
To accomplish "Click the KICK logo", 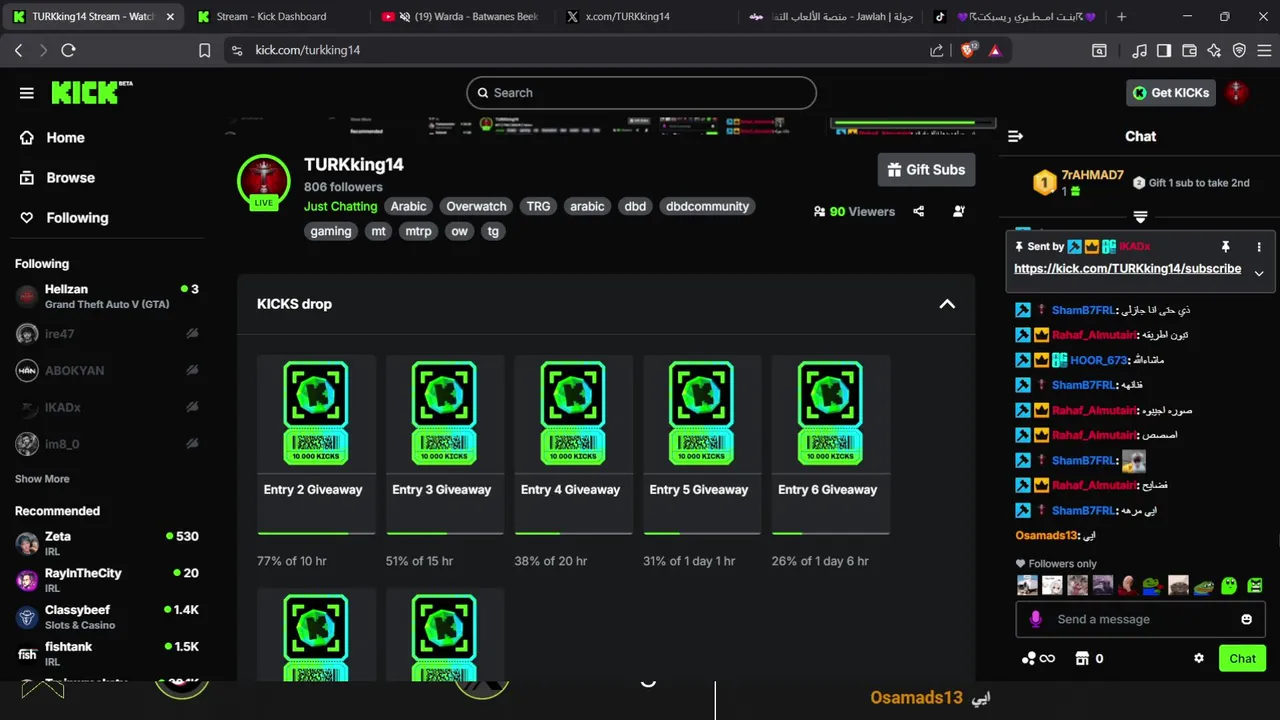I will coord(92,92).
